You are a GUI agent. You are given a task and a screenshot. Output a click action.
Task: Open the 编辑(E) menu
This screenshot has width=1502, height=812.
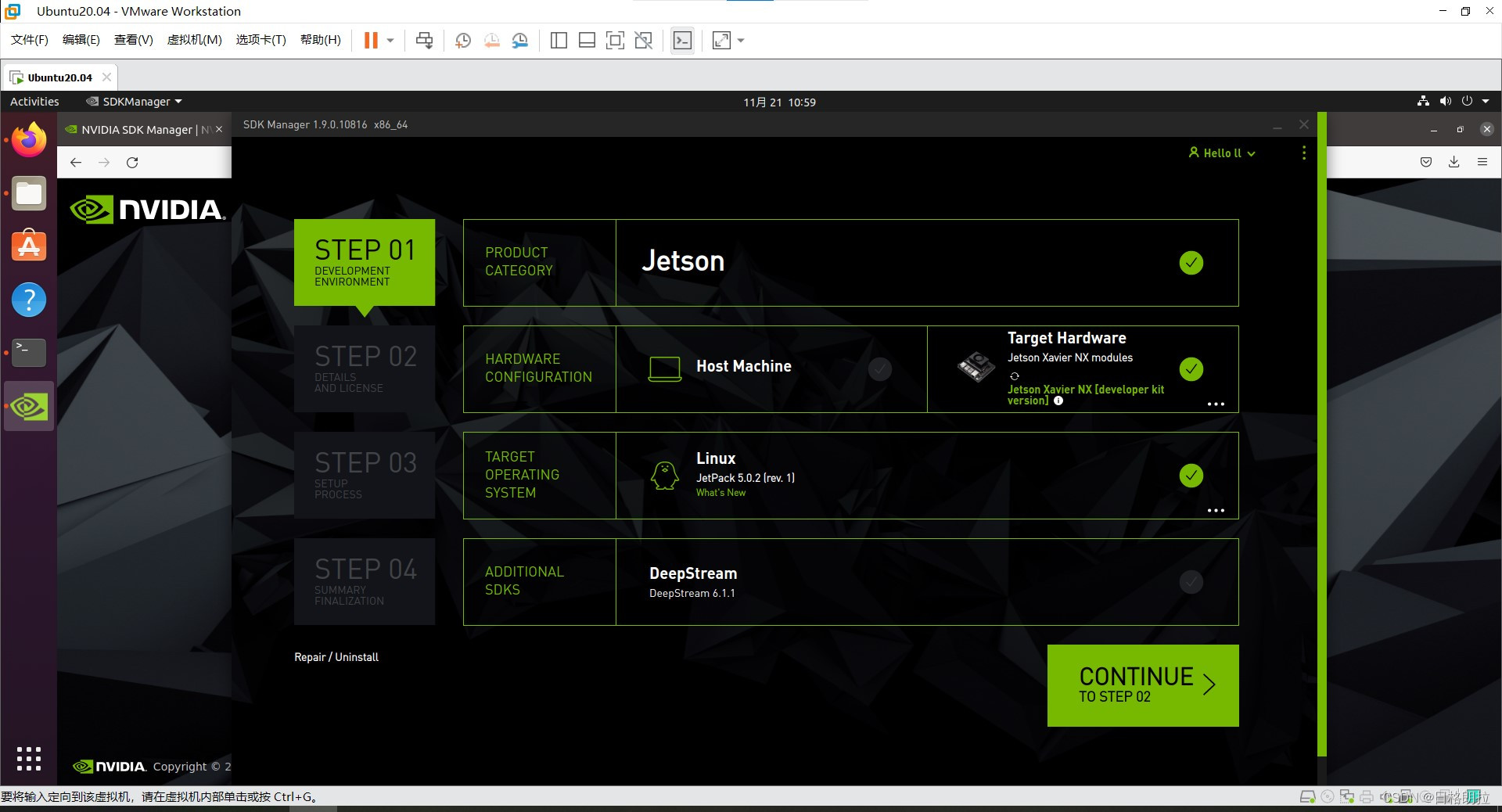(x=81, y=40)
